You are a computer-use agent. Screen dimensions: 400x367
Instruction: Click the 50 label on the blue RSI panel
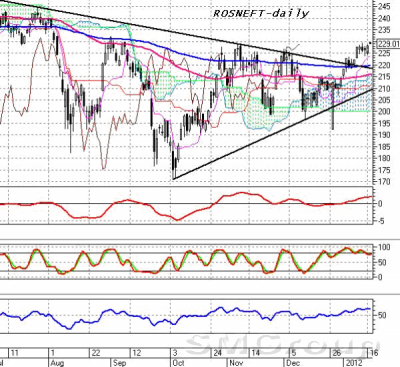pos(383,315)
